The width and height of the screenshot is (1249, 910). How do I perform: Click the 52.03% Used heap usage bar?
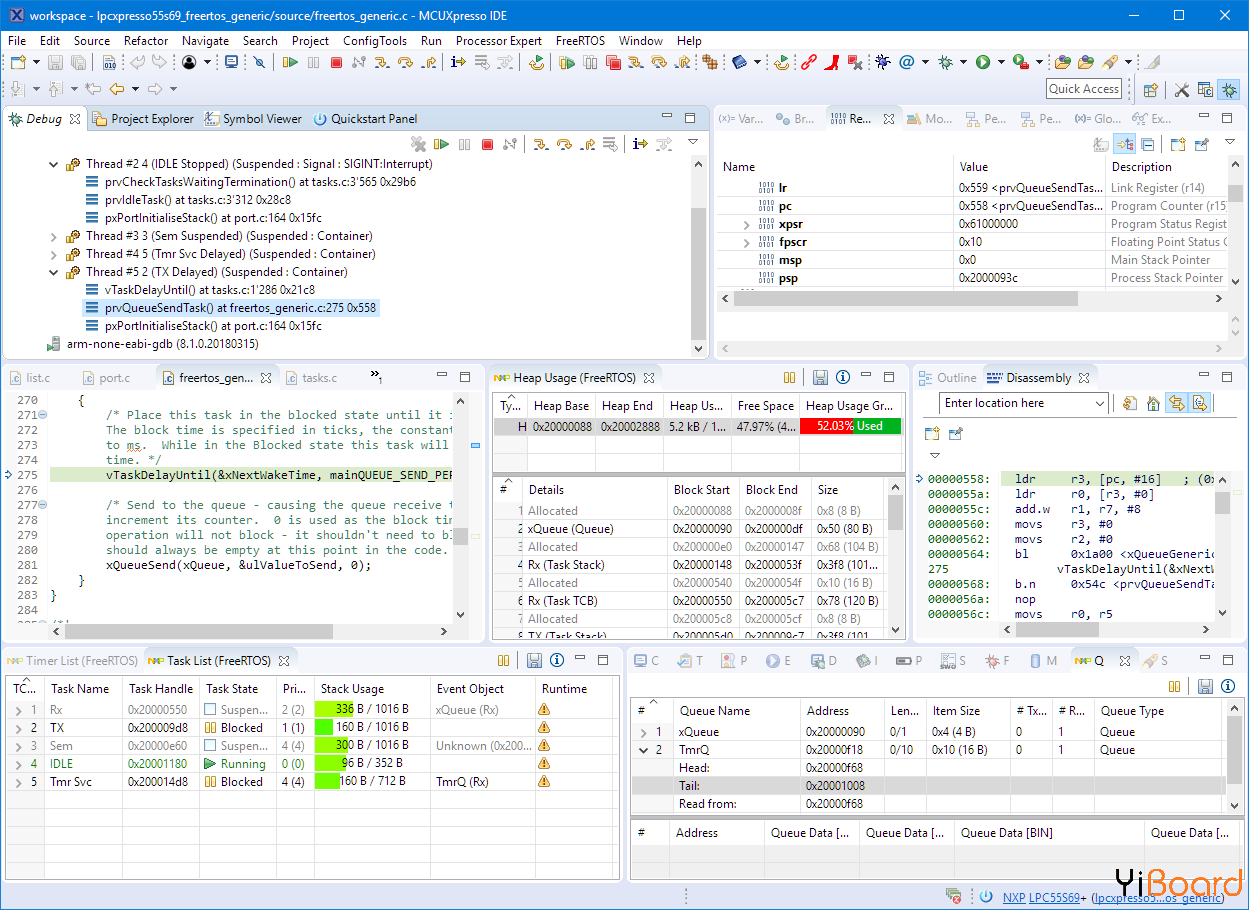(x=849, y=426)
